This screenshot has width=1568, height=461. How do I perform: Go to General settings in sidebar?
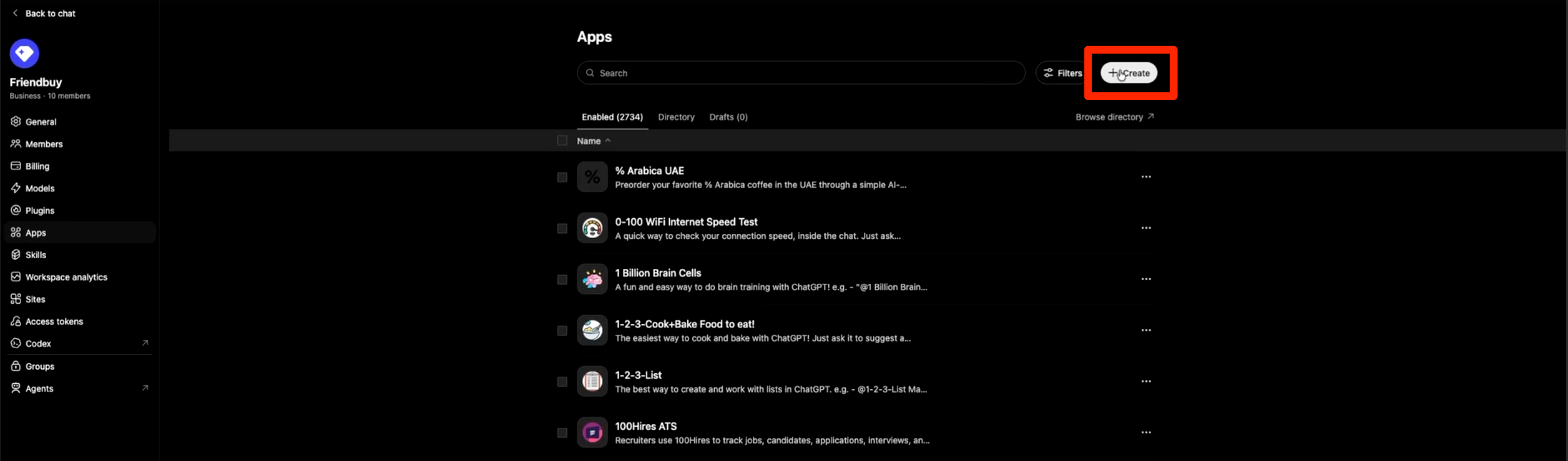80,122
